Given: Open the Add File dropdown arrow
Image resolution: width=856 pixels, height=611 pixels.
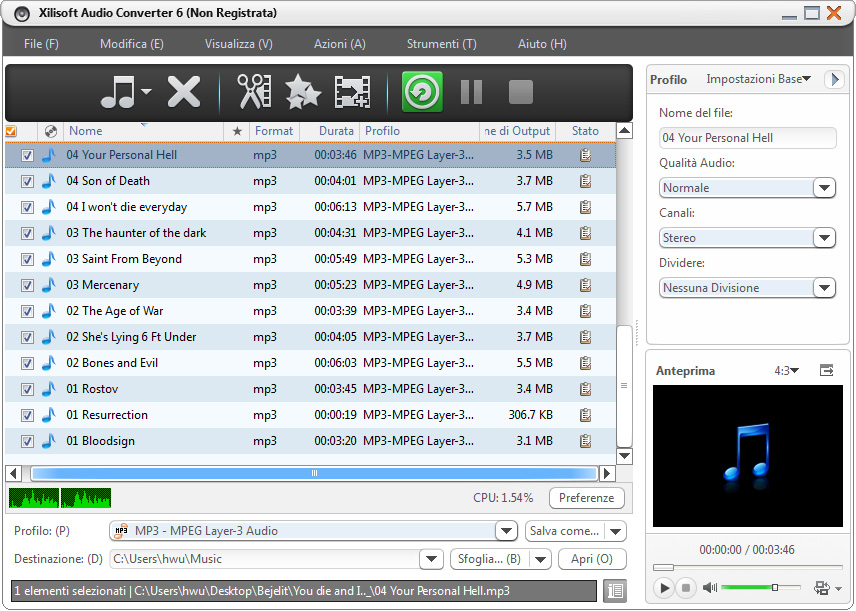Looking at the screenshot, I should 146,92.
